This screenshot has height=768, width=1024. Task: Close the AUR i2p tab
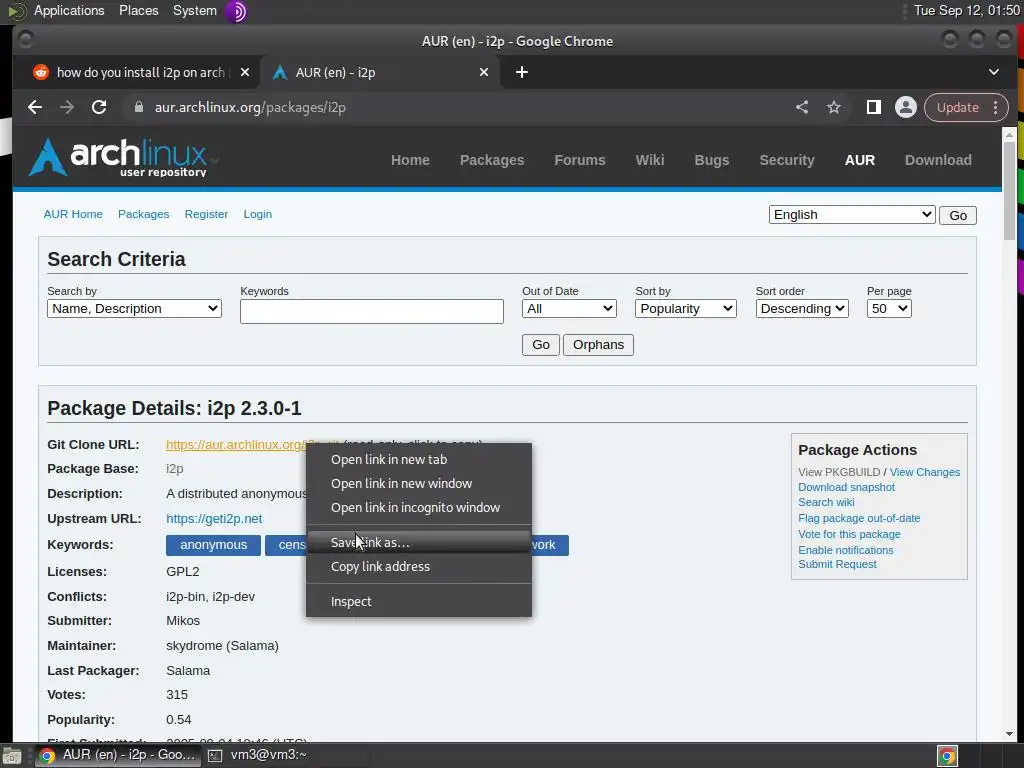tap(484, 72)
